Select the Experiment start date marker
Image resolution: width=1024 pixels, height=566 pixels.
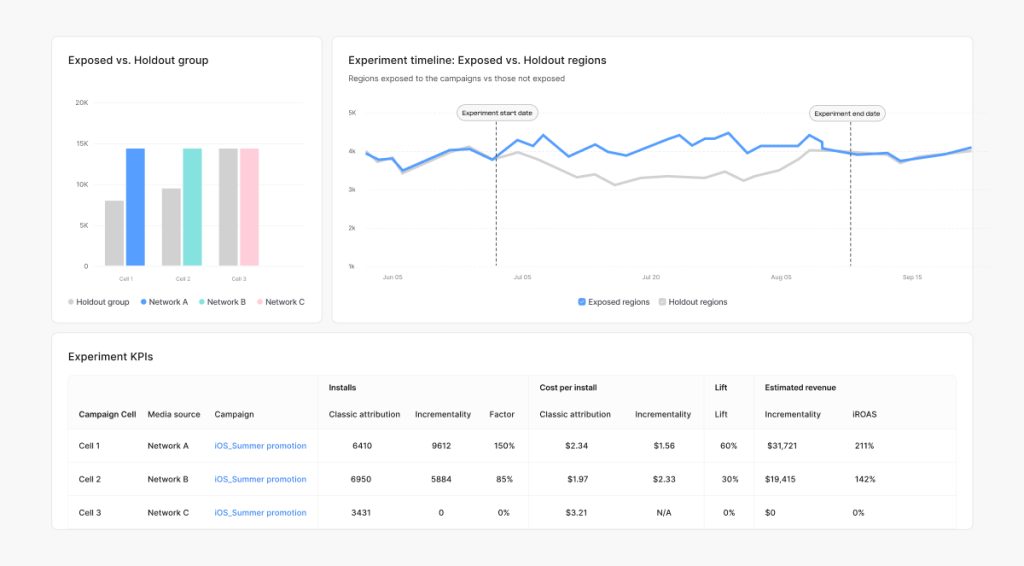coord(496,114)
